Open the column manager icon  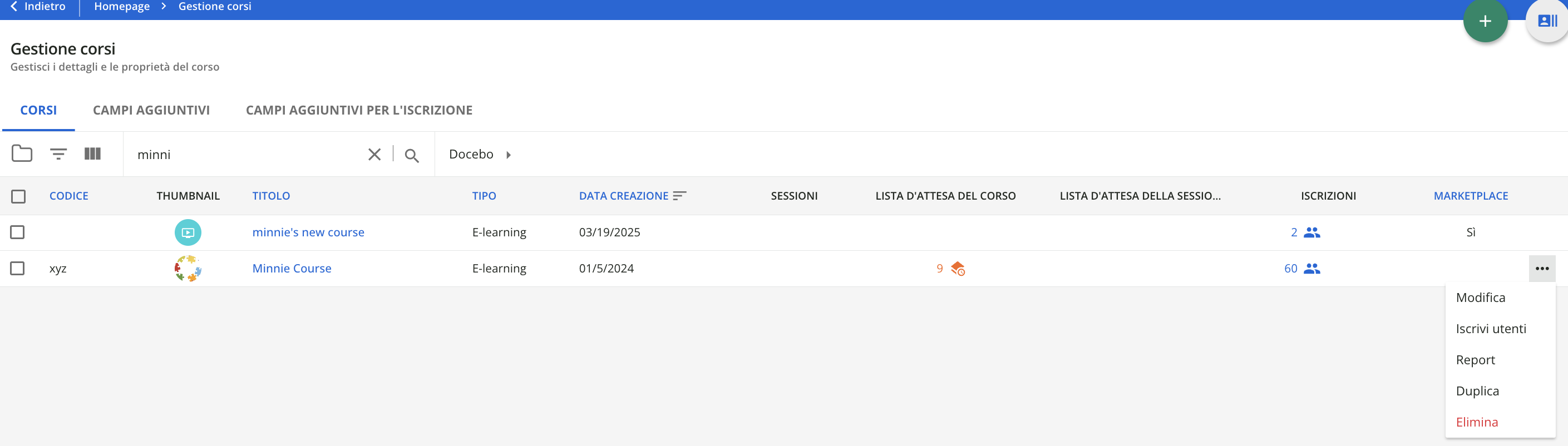[92, 153]
